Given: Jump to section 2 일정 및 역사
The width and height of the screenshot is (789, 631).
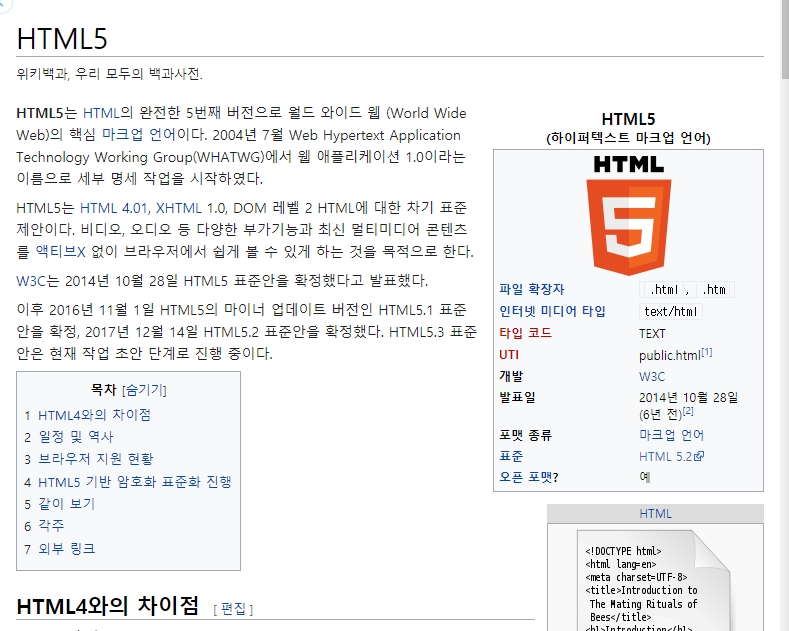Looking at the screenshot, I should tap(76, 437).
